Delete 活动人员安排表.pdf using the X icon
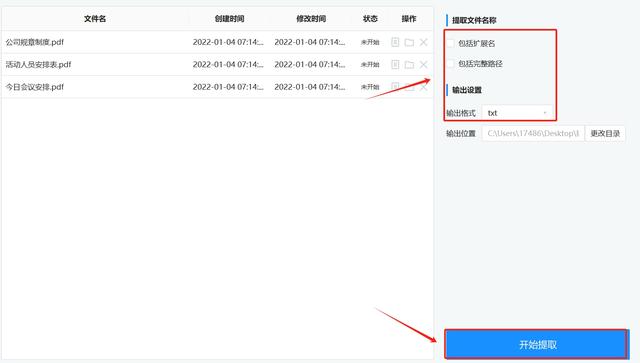Viewport: 640px width, 363px height. (424, 65)
